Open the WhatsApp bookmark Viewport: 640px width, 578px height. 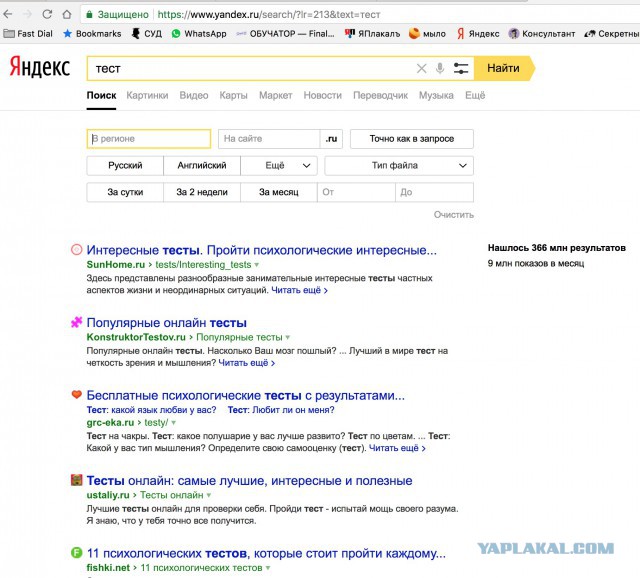pyautogui.click(x=199, y=33)
